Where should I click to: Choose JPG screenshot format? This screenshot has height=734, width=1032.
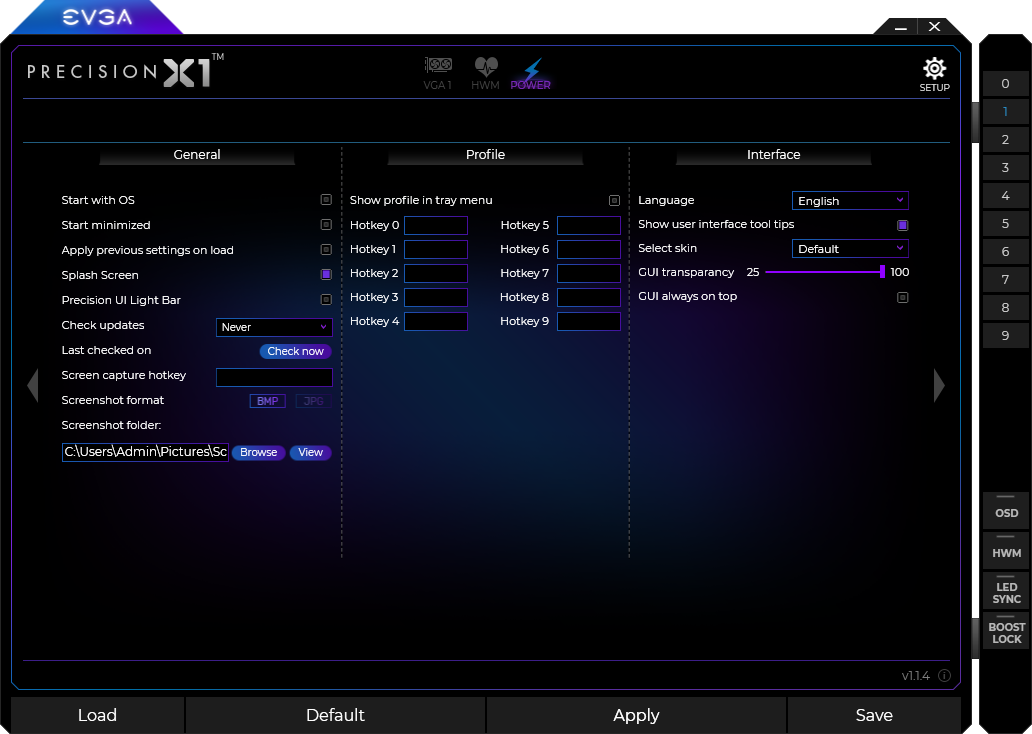313,401
